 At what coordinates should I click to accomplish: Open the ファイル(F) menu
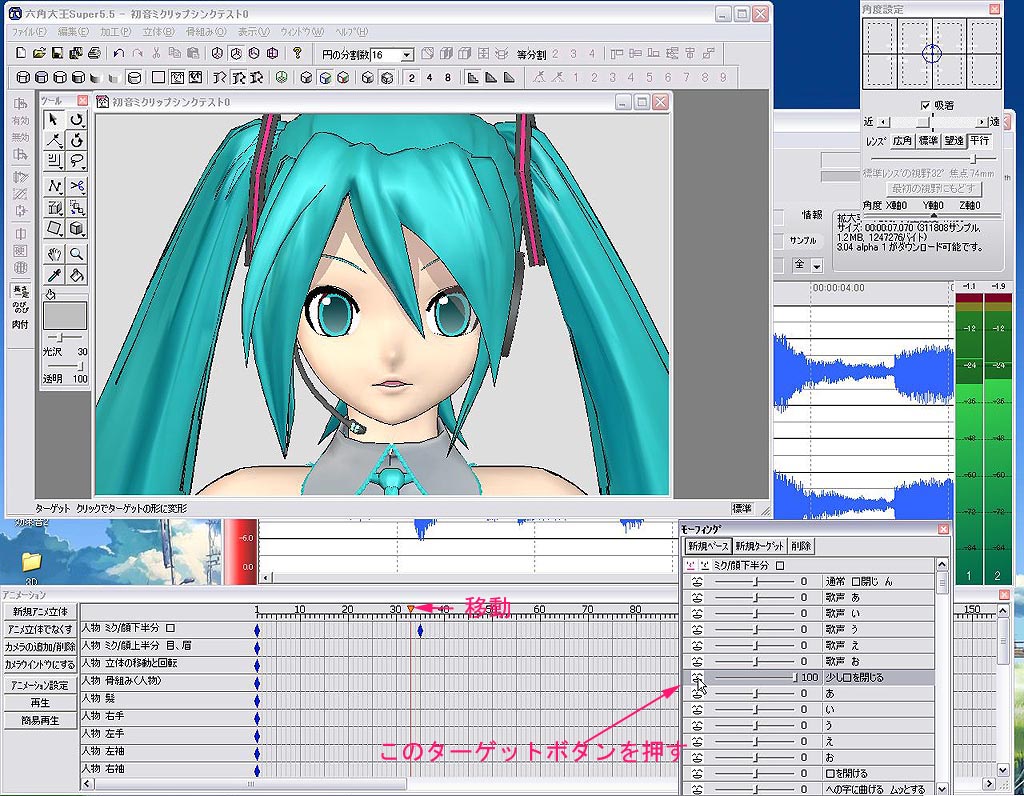point(29,31)
